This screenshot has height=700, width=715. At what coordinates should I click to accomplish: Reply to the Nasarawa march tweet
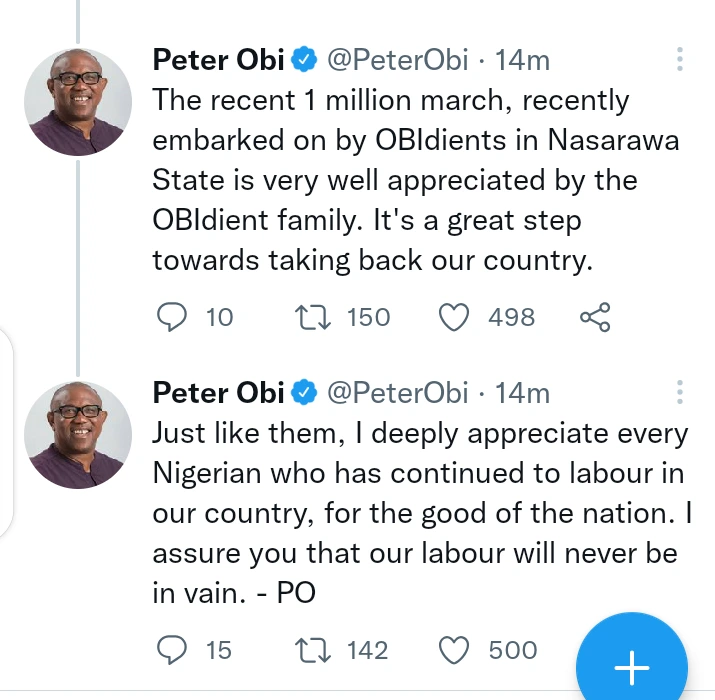coord(173,318)
